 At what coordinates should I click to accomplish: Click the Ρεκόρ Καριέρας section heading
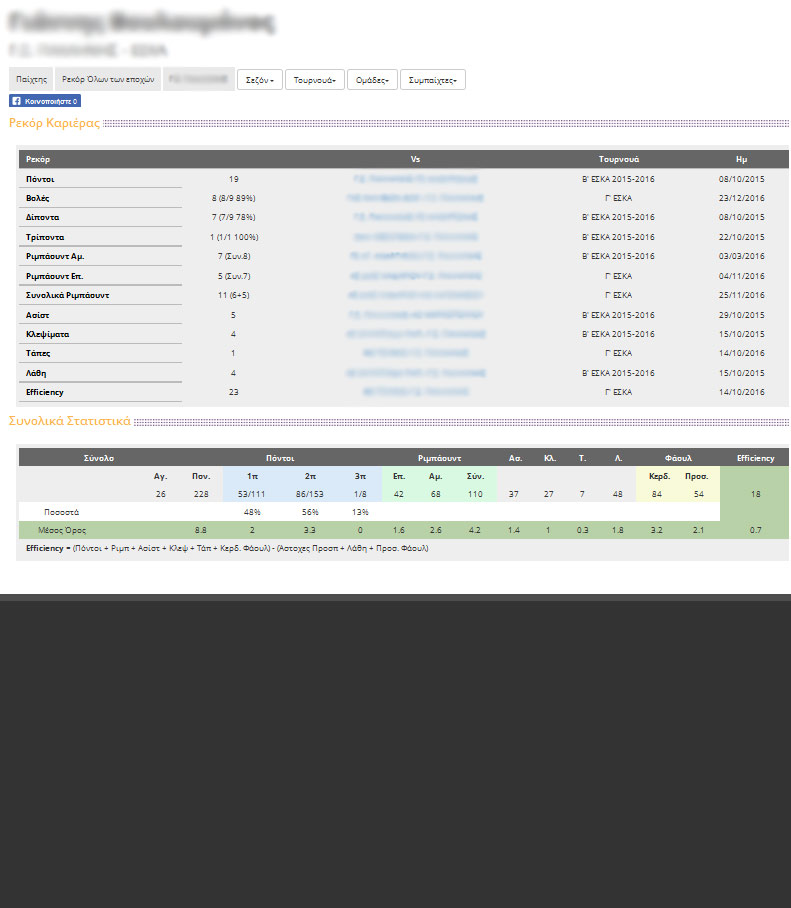coord(54,123)
